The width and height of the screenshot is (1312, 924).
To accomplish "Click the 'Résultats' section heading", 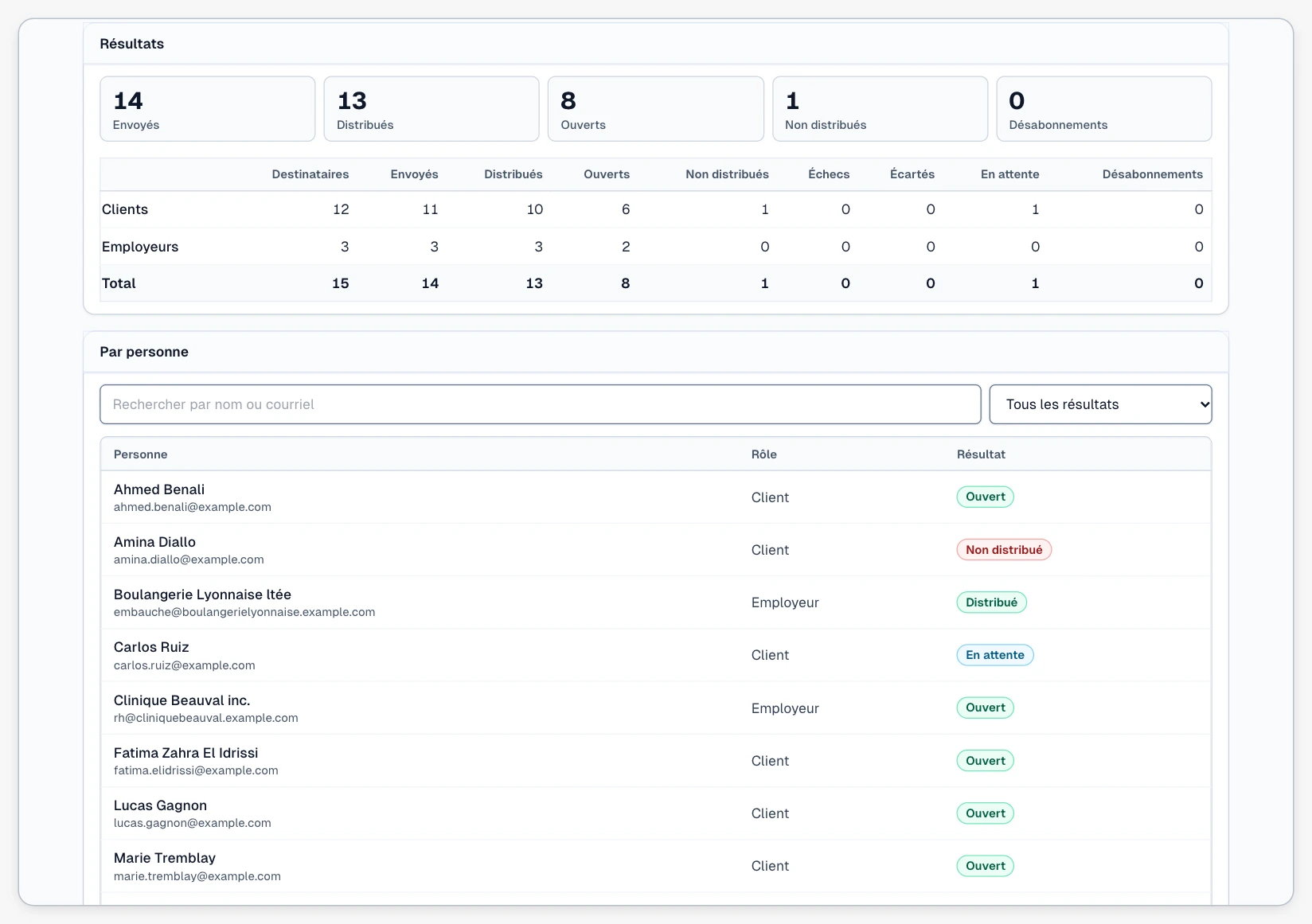I will (x=131, y=44).
